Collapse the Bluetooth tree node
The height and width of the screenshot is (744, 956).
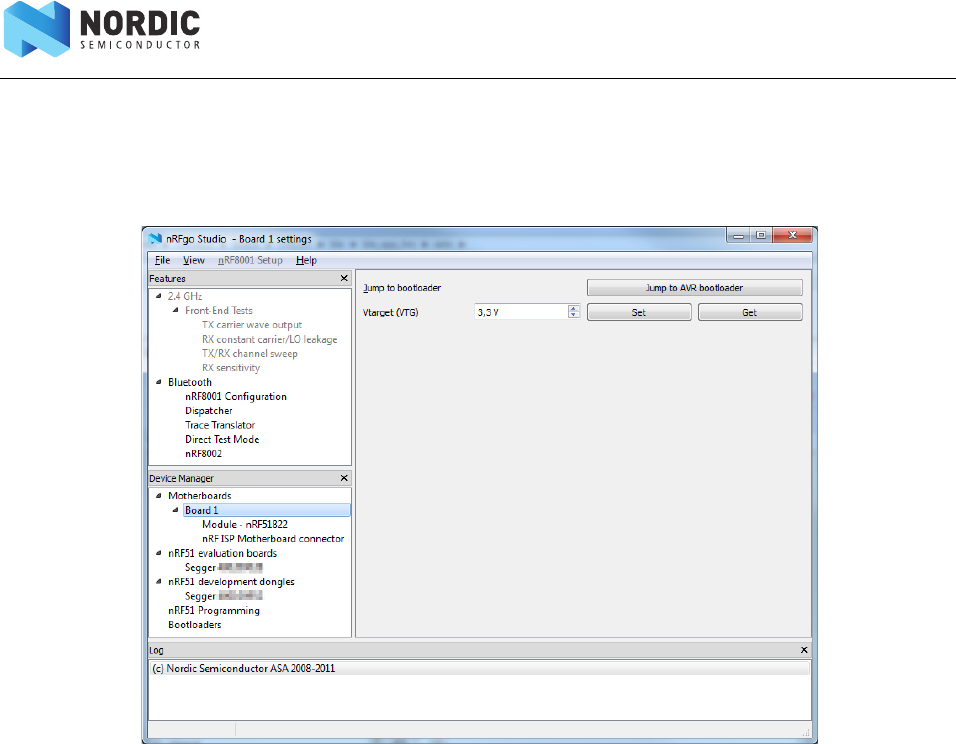pyautogui.click(x=159, y=382)
